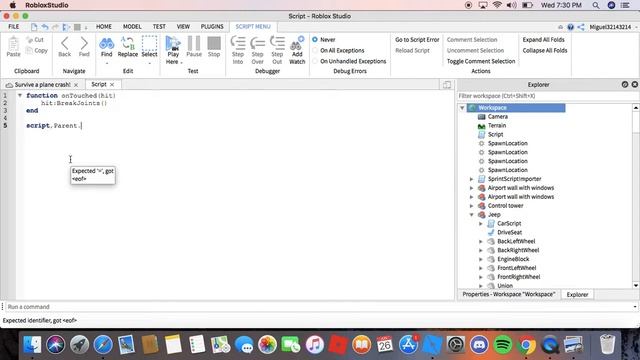Click the Step Out debugger icon
This screenshot has width=640, height=360.
tap(277, 43)
